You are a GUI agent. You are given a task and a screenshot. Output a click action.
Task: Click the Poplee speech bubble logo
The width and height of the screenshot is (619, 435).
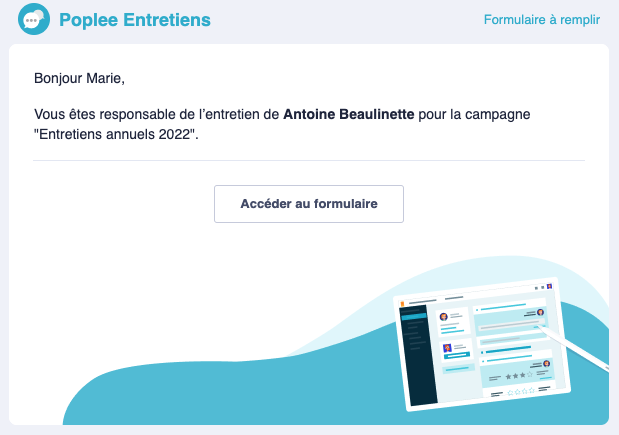tap(34, 19)
